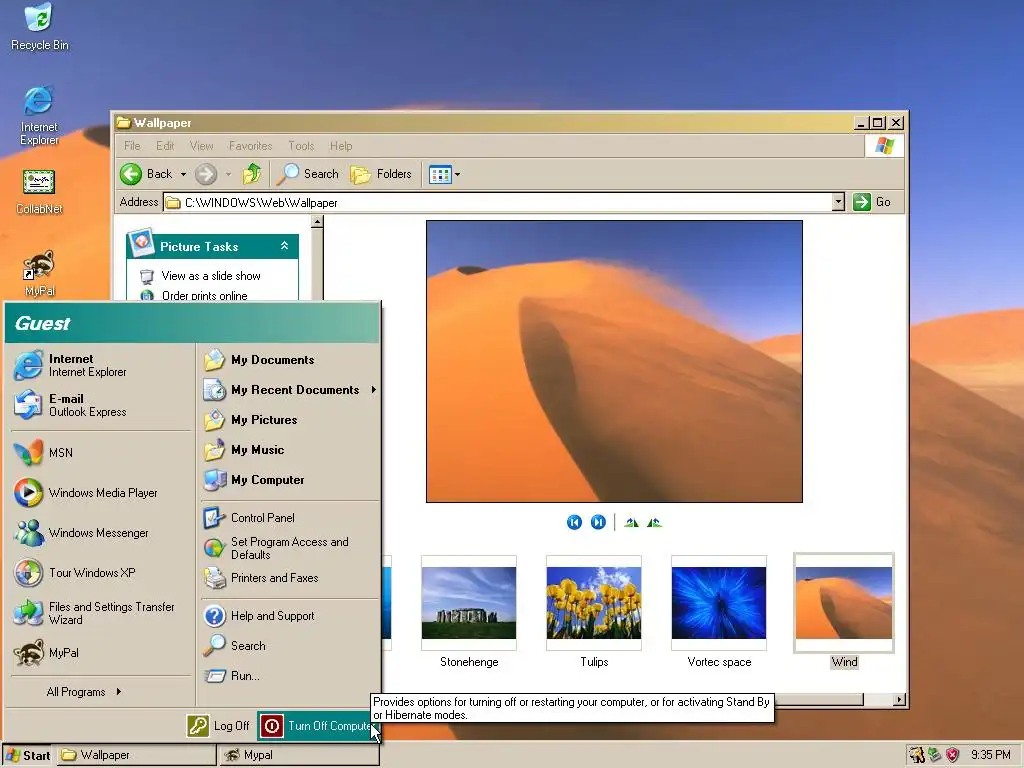Click the Log Off button
This screenshot has width=1024, height=768.
[218, 726]
